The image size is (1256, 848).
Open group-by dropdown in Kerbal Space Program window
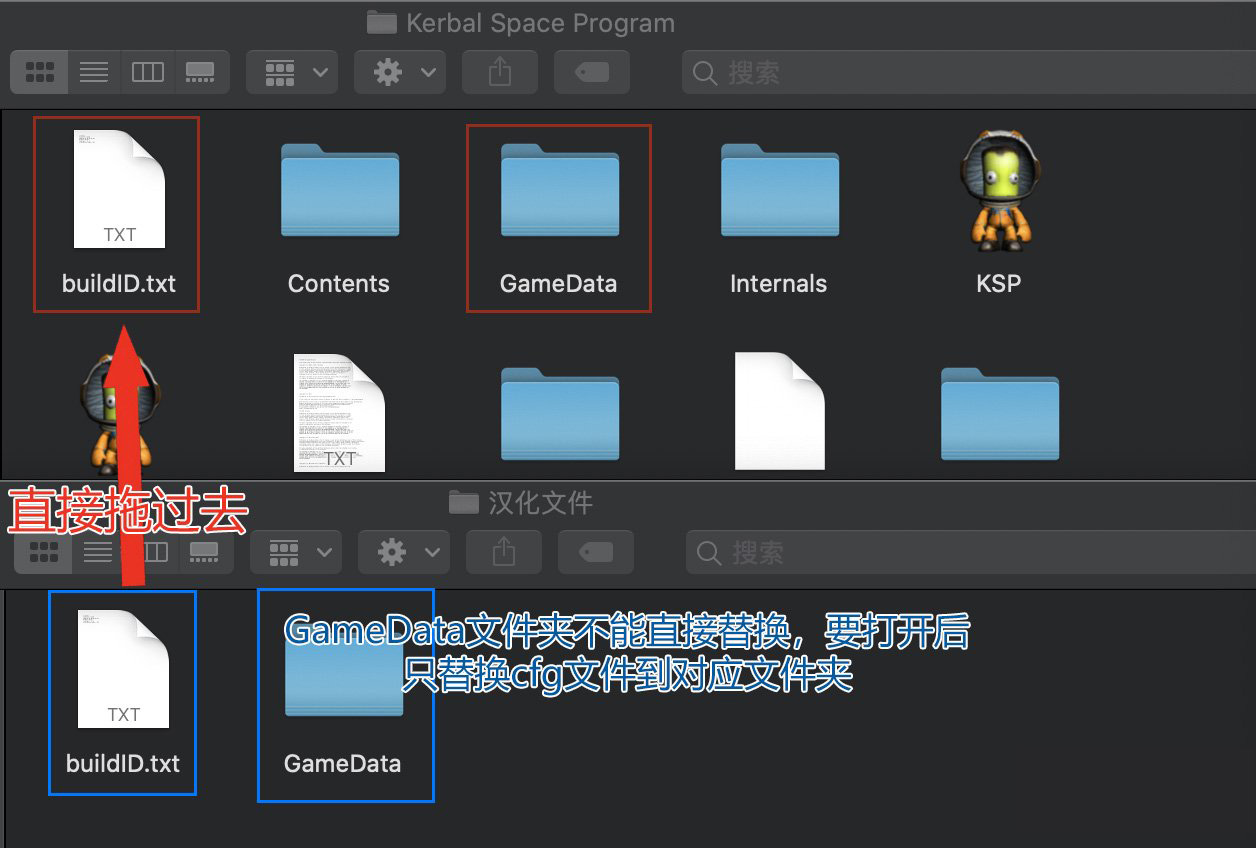click(292, 72)
